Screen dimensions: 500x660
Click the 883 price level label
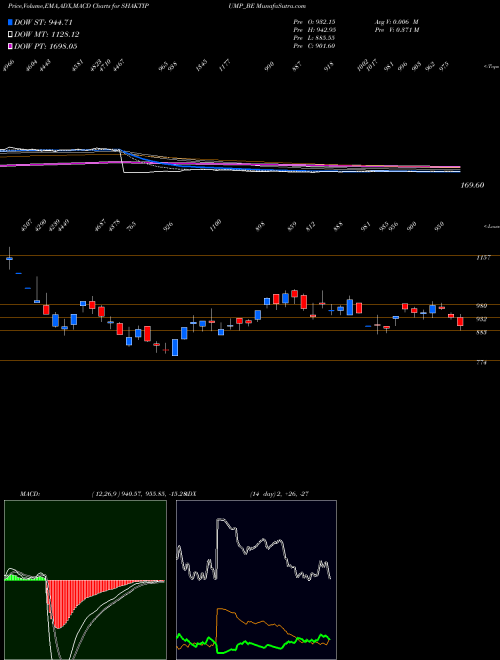point(482,332)
